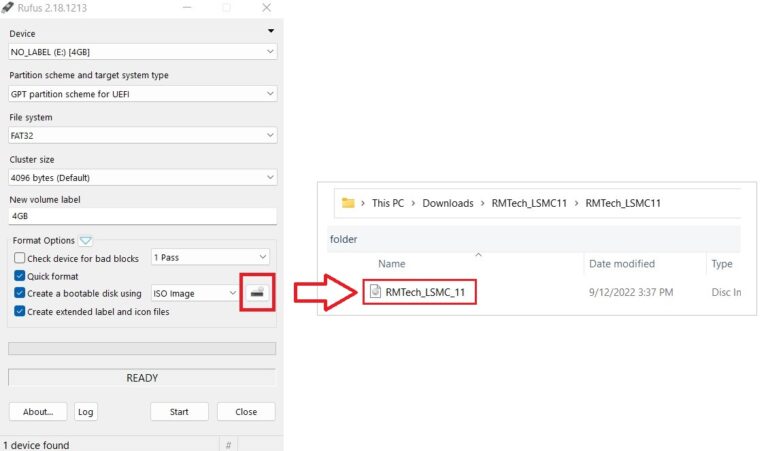
Task: Sort by Name column header
Action: [391, 263]
